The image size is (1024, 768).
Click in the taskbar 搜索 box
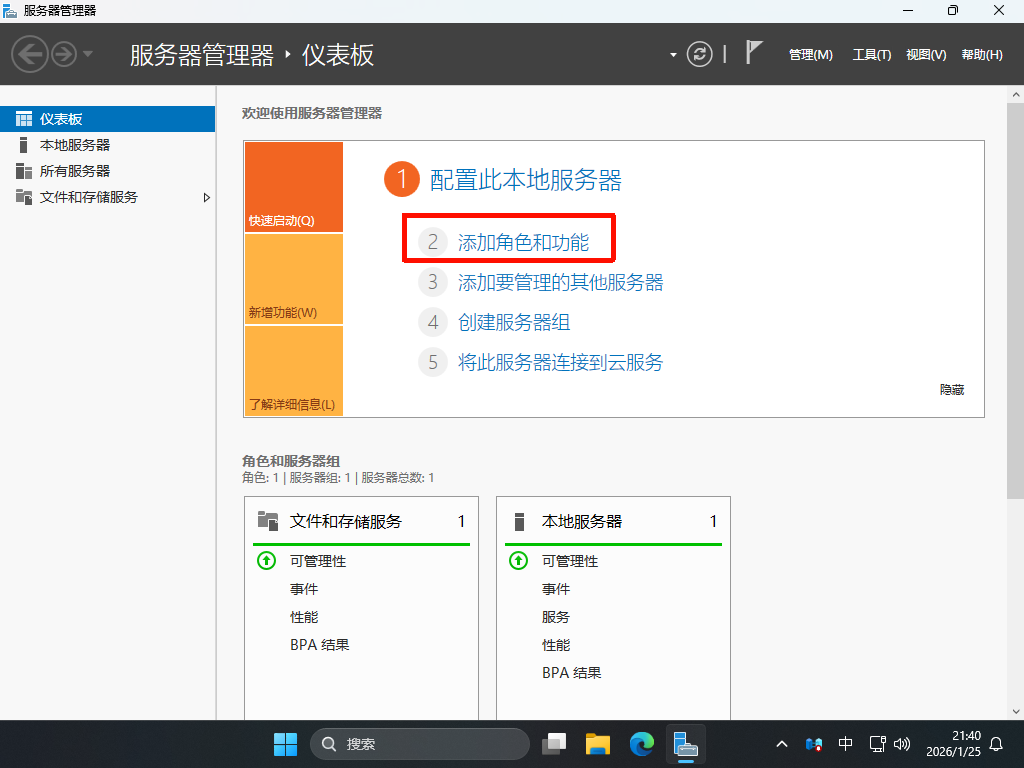[420, 744]
